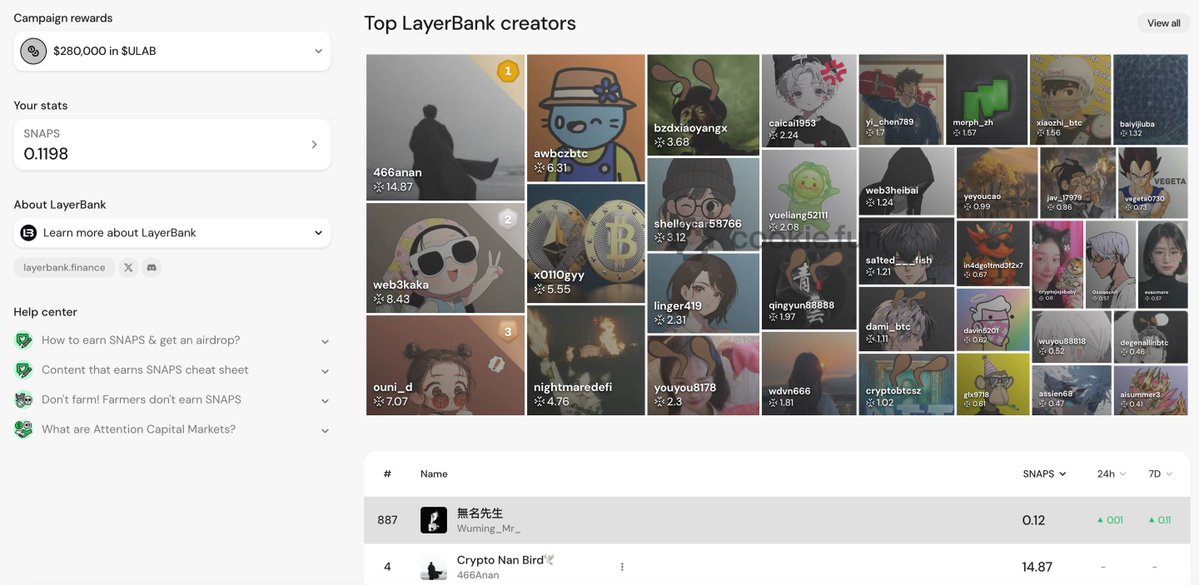Click the $ULAB token coin icon

pyautogui.click(x=34, y=51)
